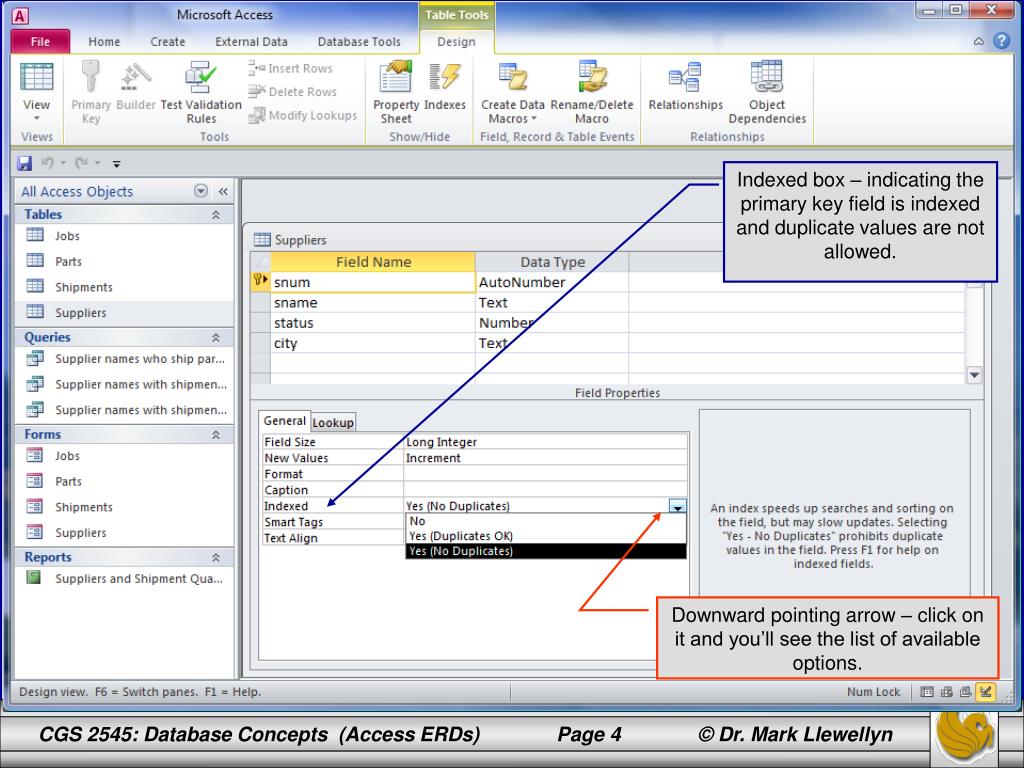Switch to the Home ribbon tab

104,42
